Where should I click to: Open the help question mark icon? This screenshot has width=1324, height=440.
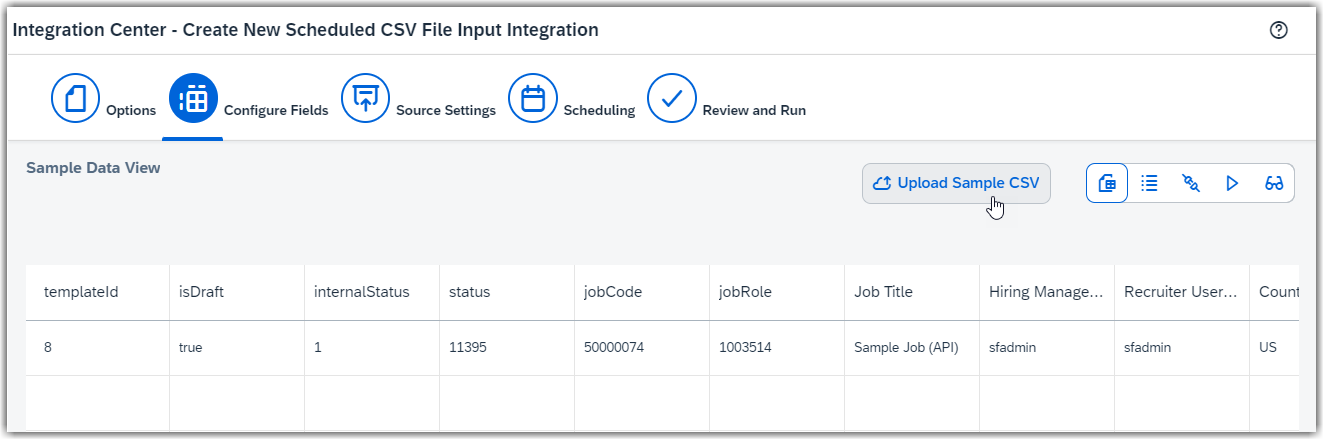[x=1278, y=30]
